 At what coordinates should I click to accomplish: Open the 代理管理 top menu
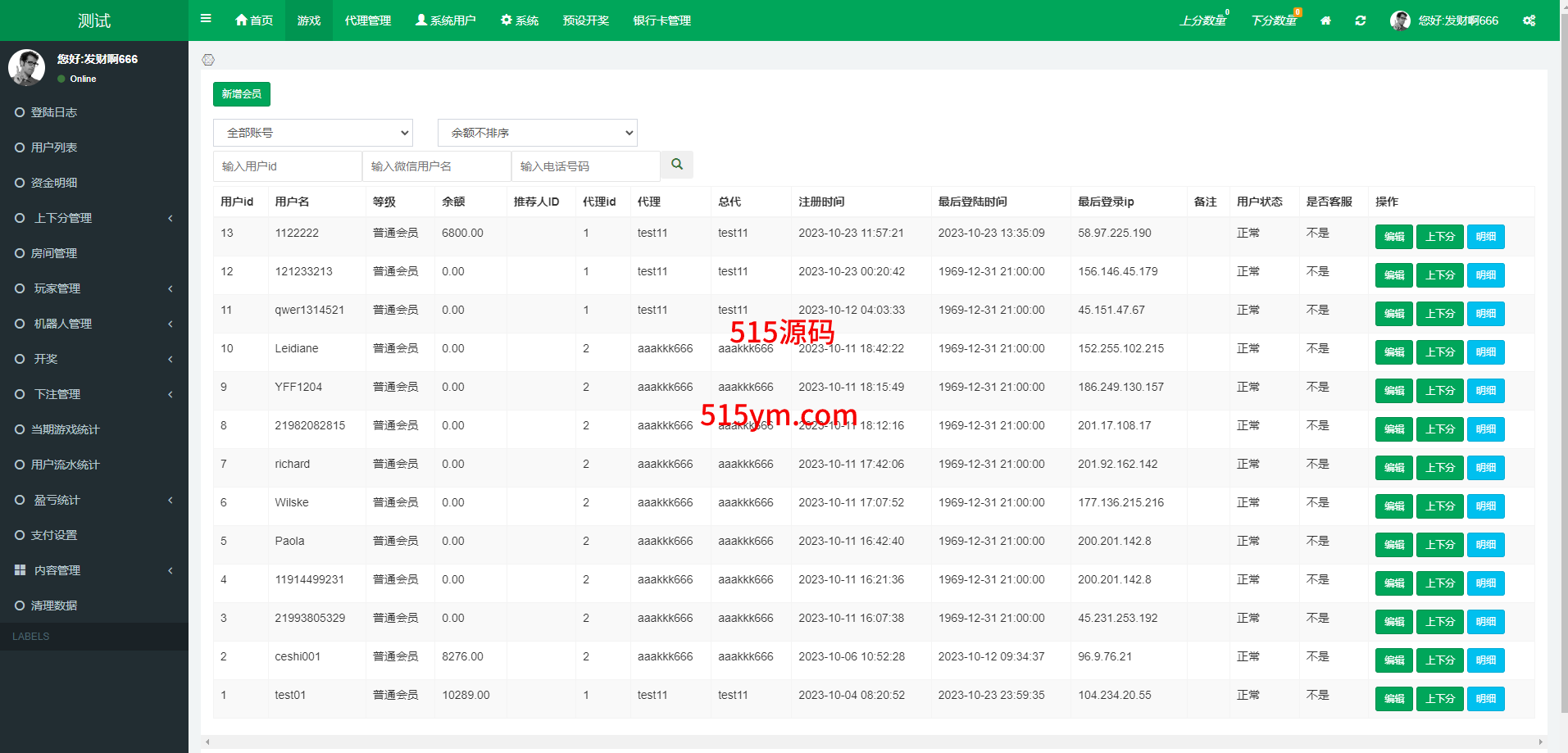[x=368, y=20]
